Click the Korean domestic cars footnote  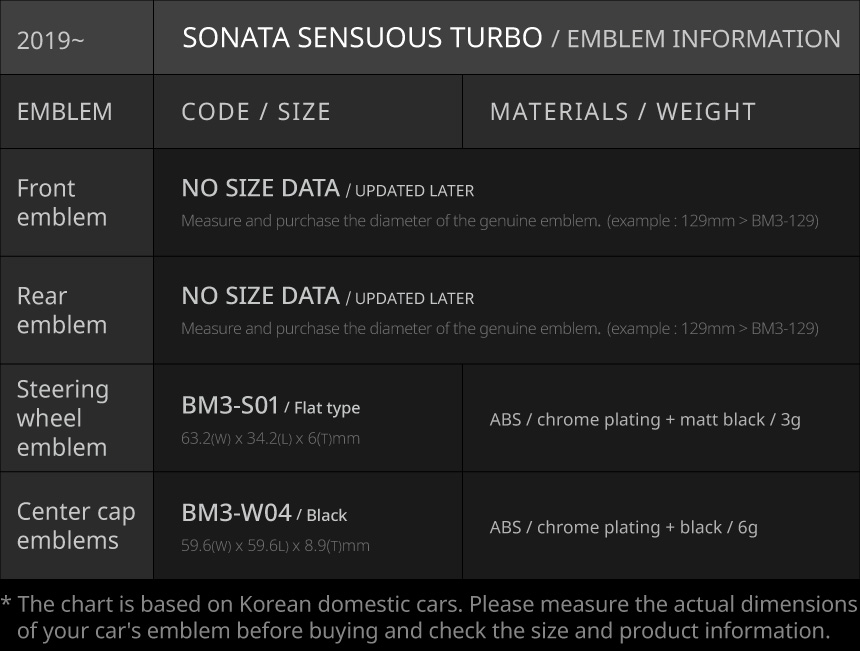(x=430, y=618)
